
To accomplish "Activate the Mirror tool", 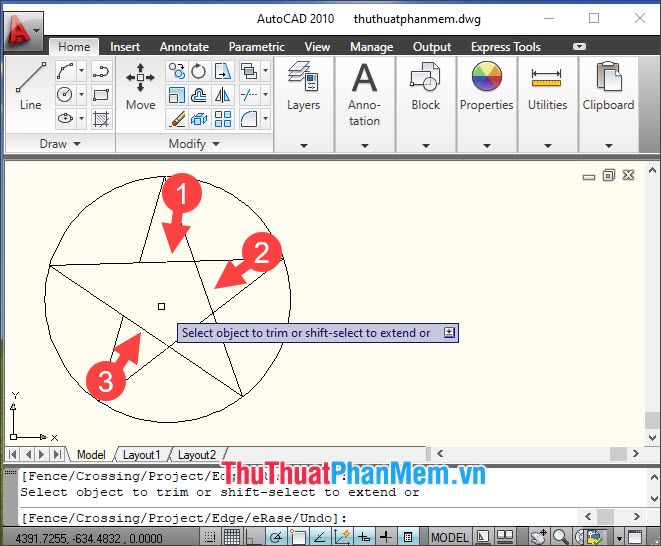I will pos(222,94).
